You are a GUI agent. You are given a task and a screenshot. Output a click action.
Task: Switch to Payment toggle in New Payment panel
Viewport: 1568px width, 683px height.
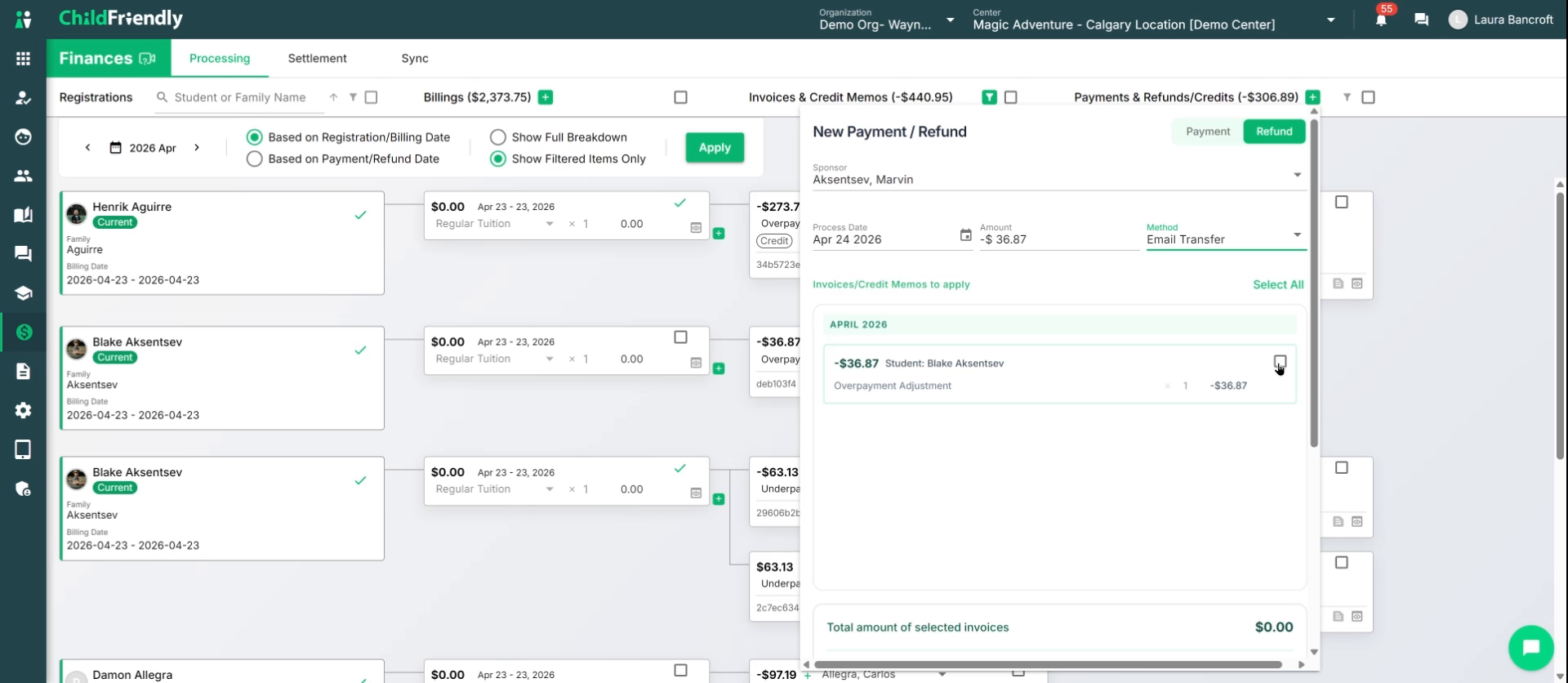[x=1207, y=132]
